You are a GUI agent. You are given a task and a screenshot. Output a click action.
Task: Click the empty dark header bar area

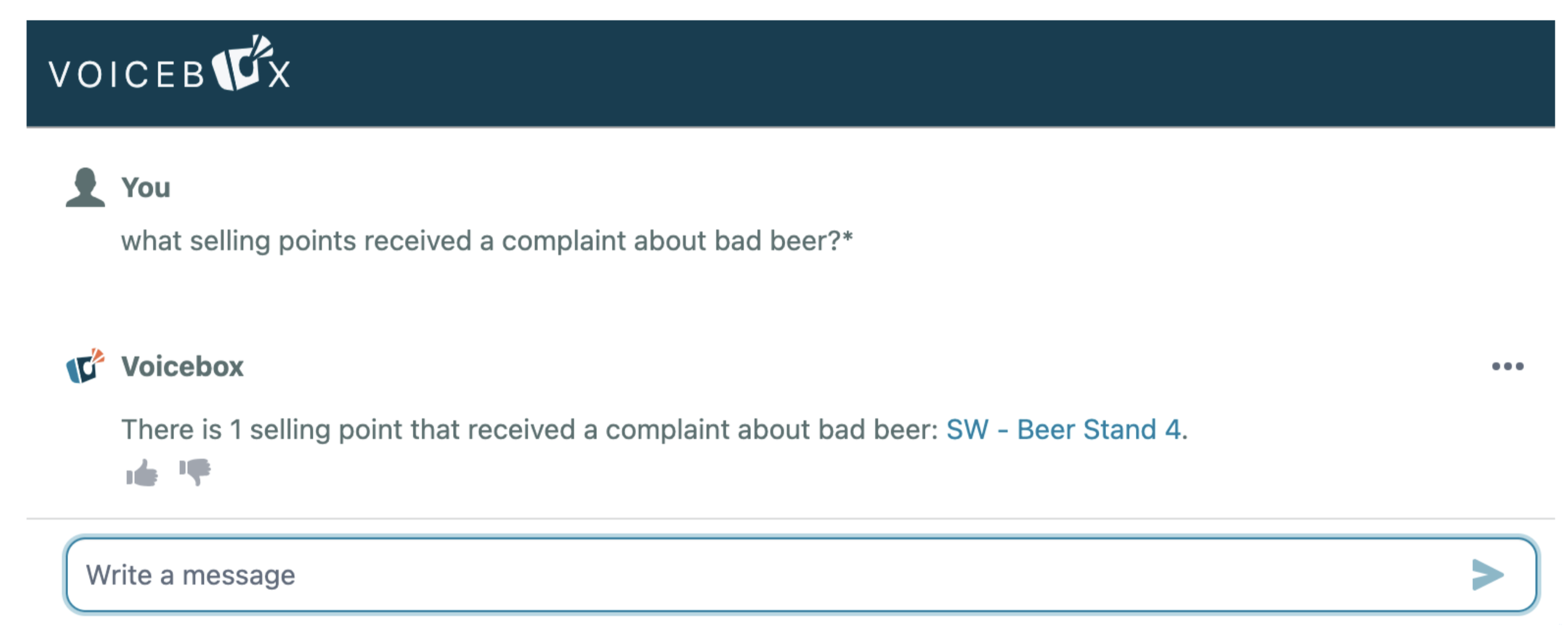913,73
